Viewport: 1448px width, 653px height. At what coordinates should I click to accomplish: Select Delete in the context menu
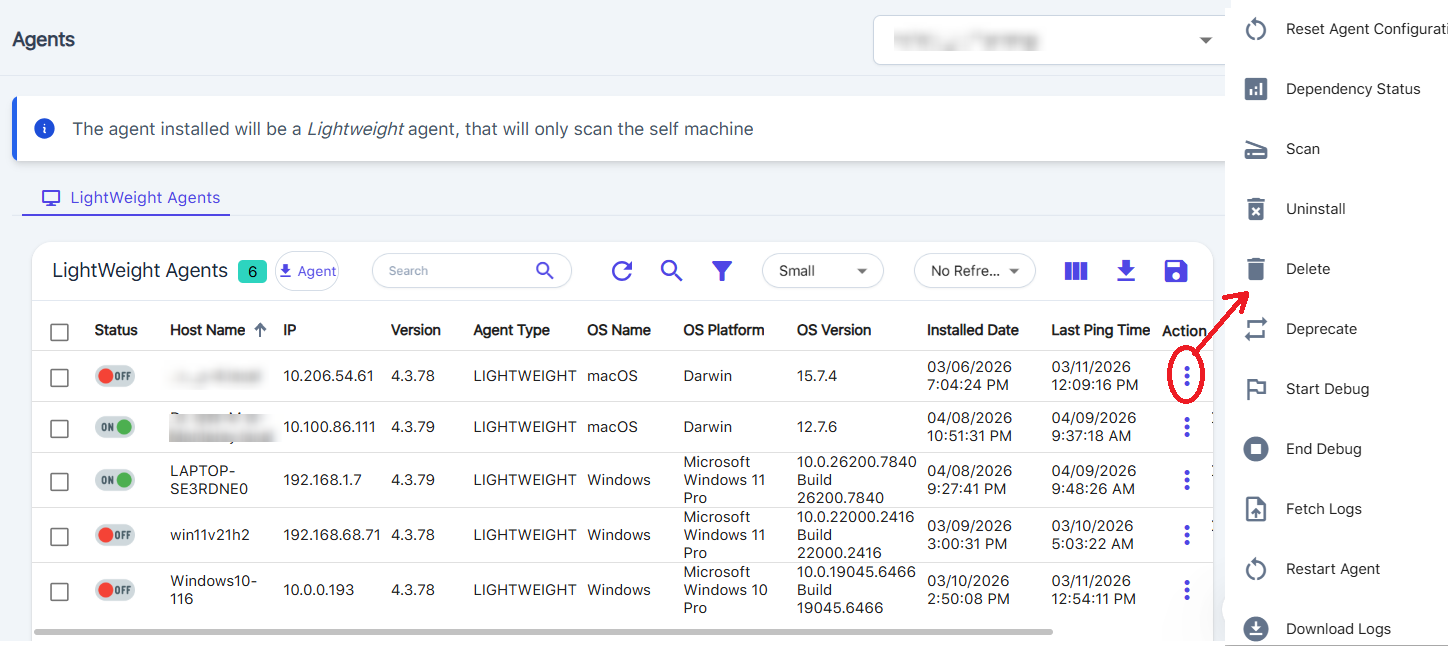pyautogui.click(x=1307, y=269)
